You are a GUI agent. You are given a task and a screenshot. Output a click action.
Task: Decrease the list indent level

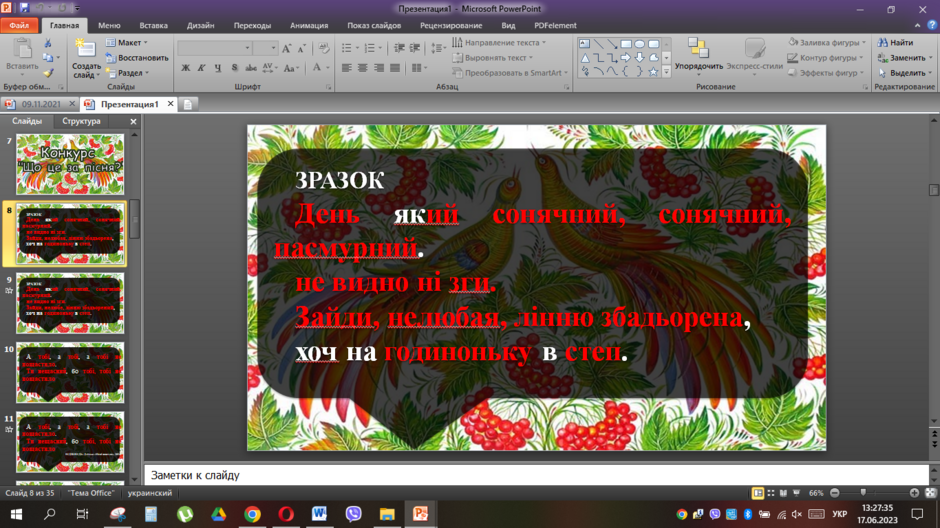click(399, 48)
